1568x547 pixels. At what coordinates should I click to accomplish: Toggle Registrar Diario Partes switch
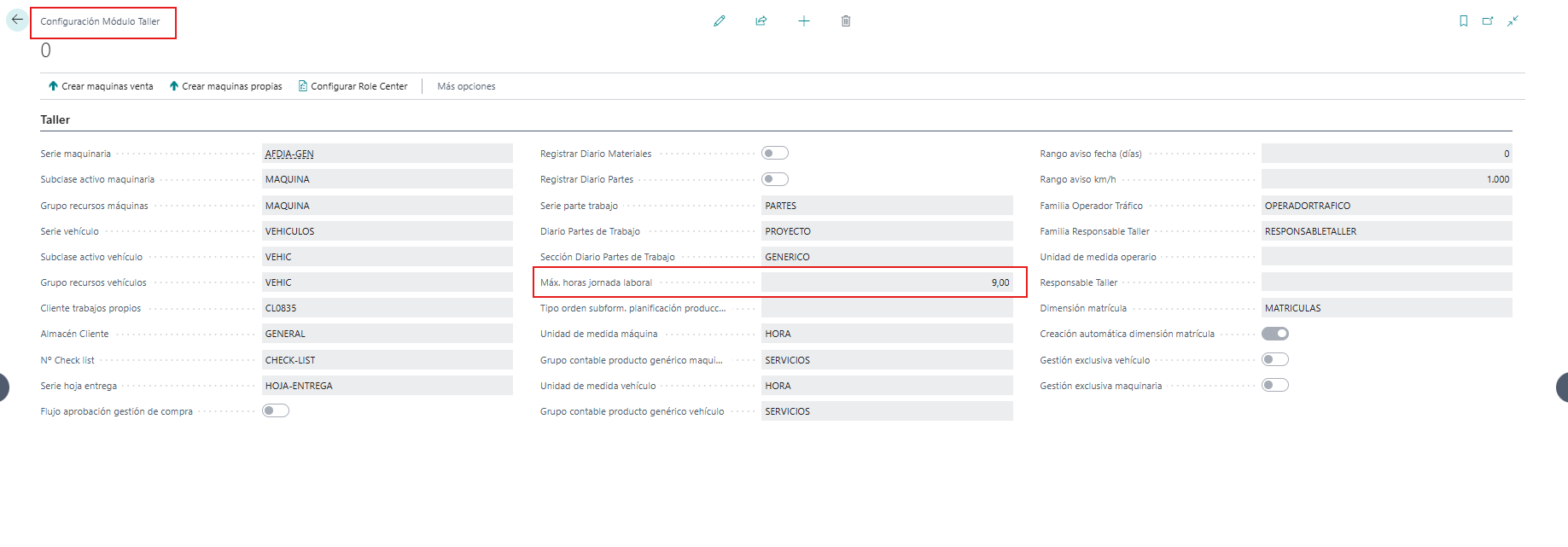coord(775,179)
